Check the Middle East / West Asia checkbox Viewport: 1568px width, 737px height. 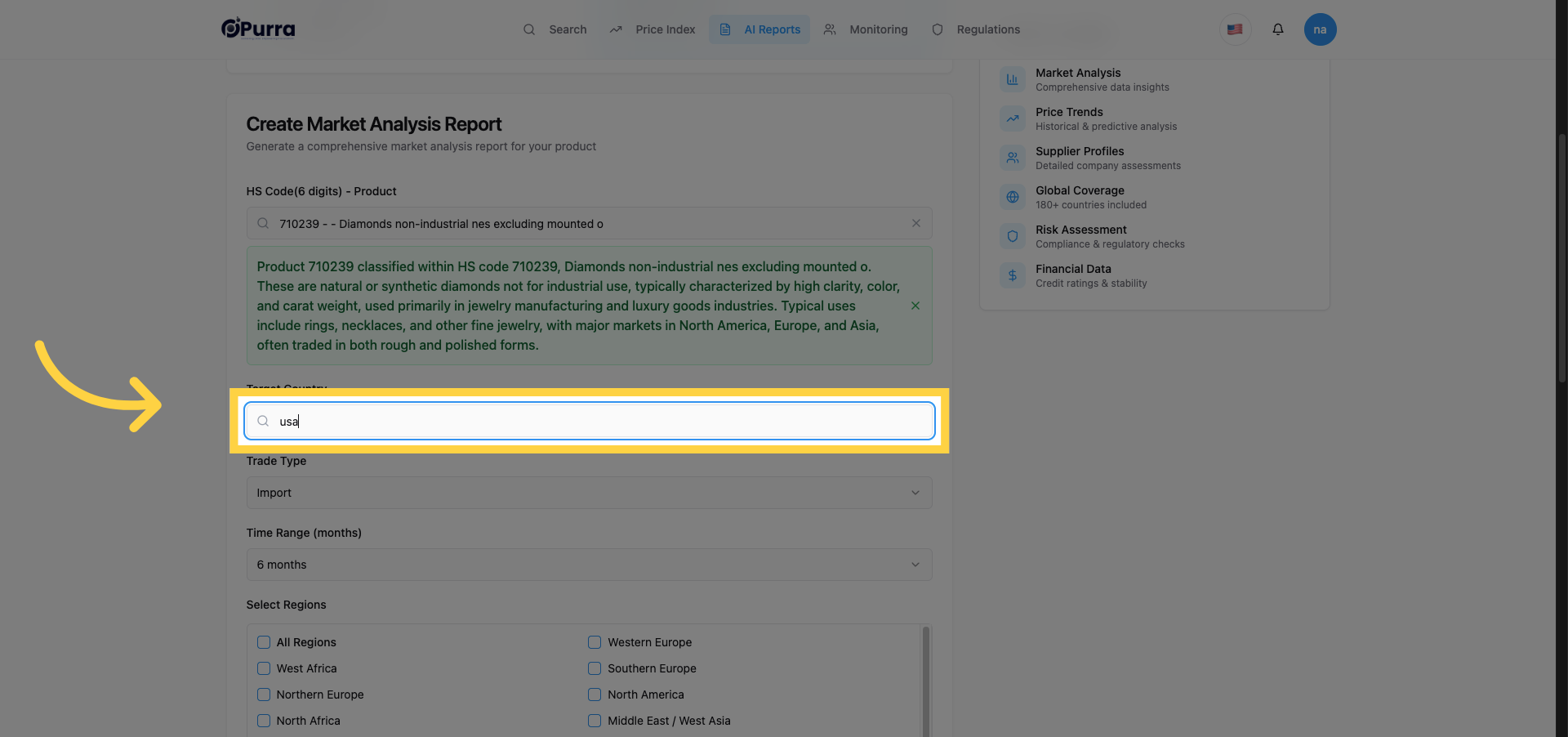click(x=595, y=721)
